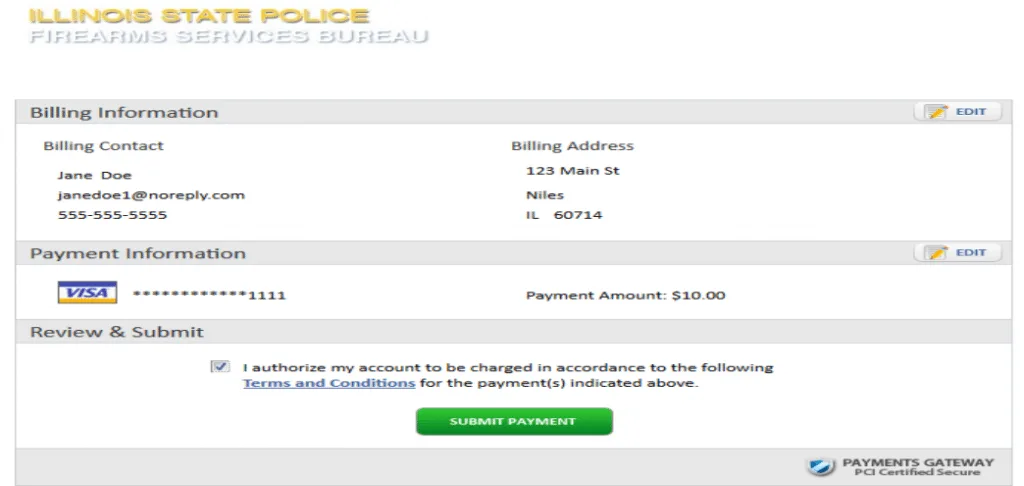Click the Firearms Services Bureau subtitle
This screenshot has width=1024, height=486.
[228, 37]
